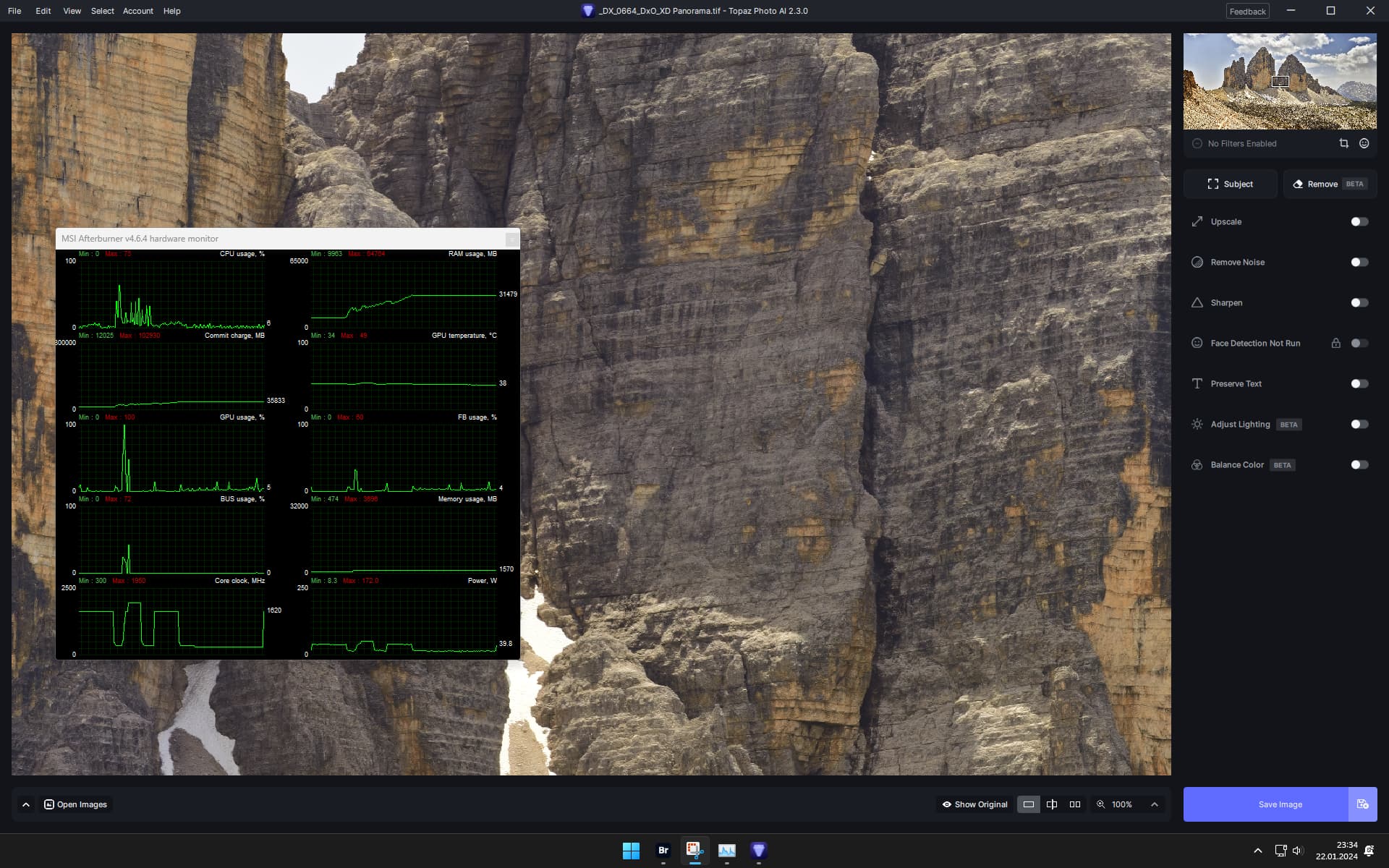Select the single view layout icon
Screen dimensions: 1389x868
1028,804
